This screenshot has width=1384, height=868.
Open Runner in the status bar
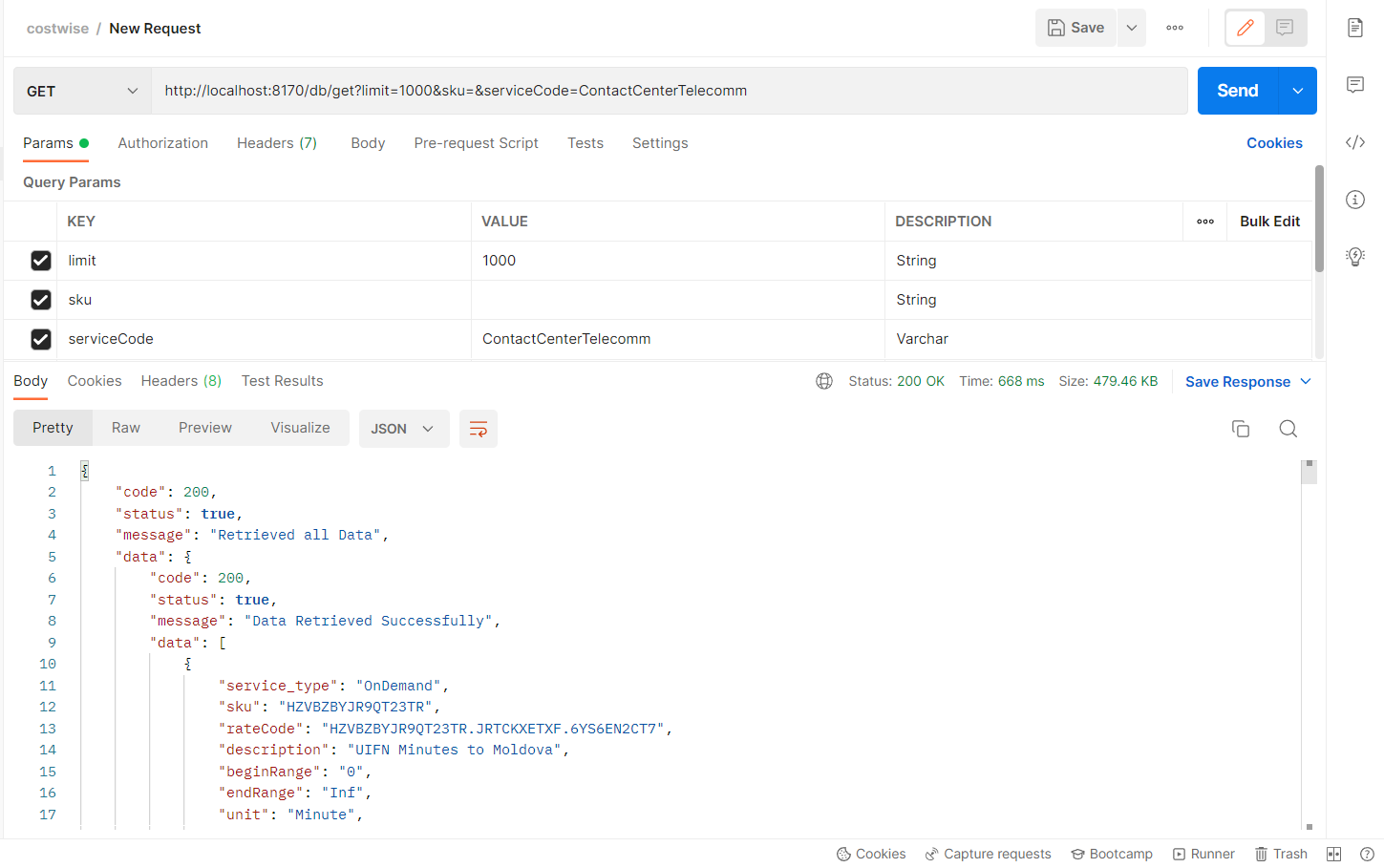tap(1203, 854)
